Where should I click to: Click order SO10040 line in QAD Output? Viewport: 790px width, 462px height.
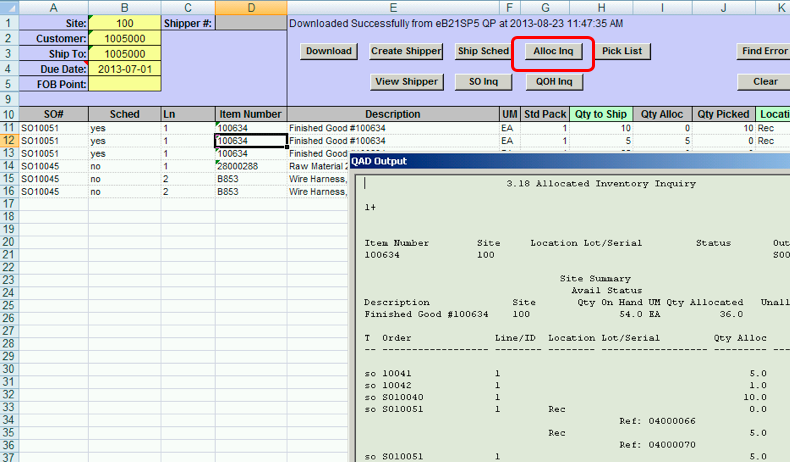point(565,397)
